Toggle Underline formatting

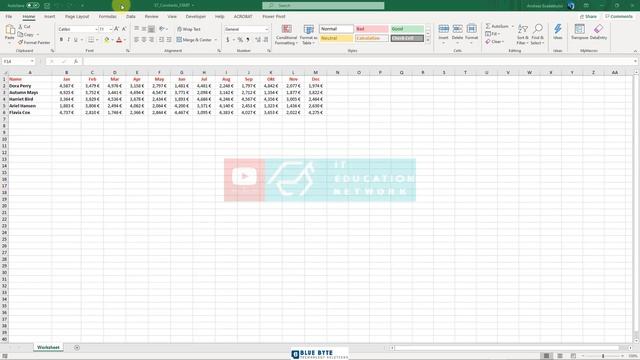[x=76, y=40]
